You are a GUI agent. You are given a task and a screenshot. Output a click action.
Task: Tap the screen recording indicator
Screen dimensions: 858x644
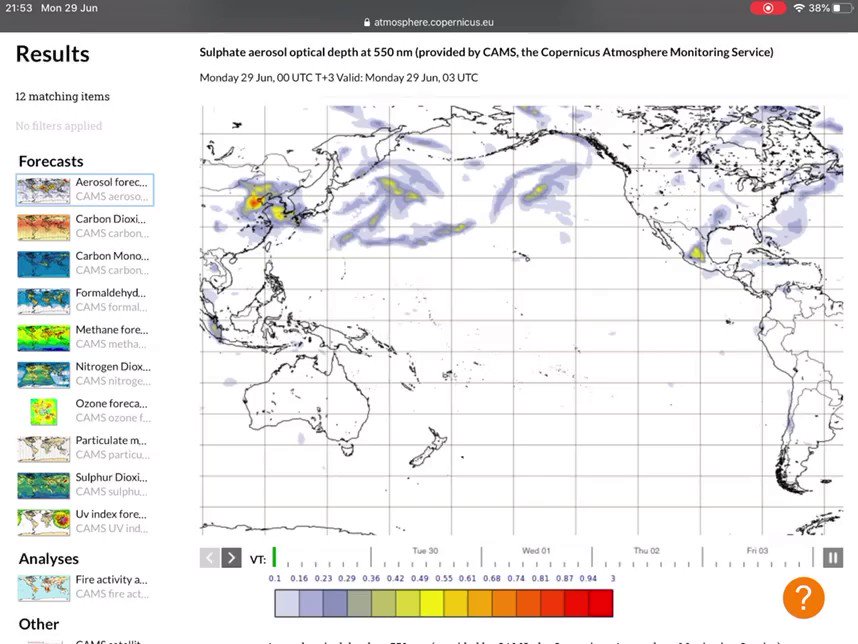(768, 8)
